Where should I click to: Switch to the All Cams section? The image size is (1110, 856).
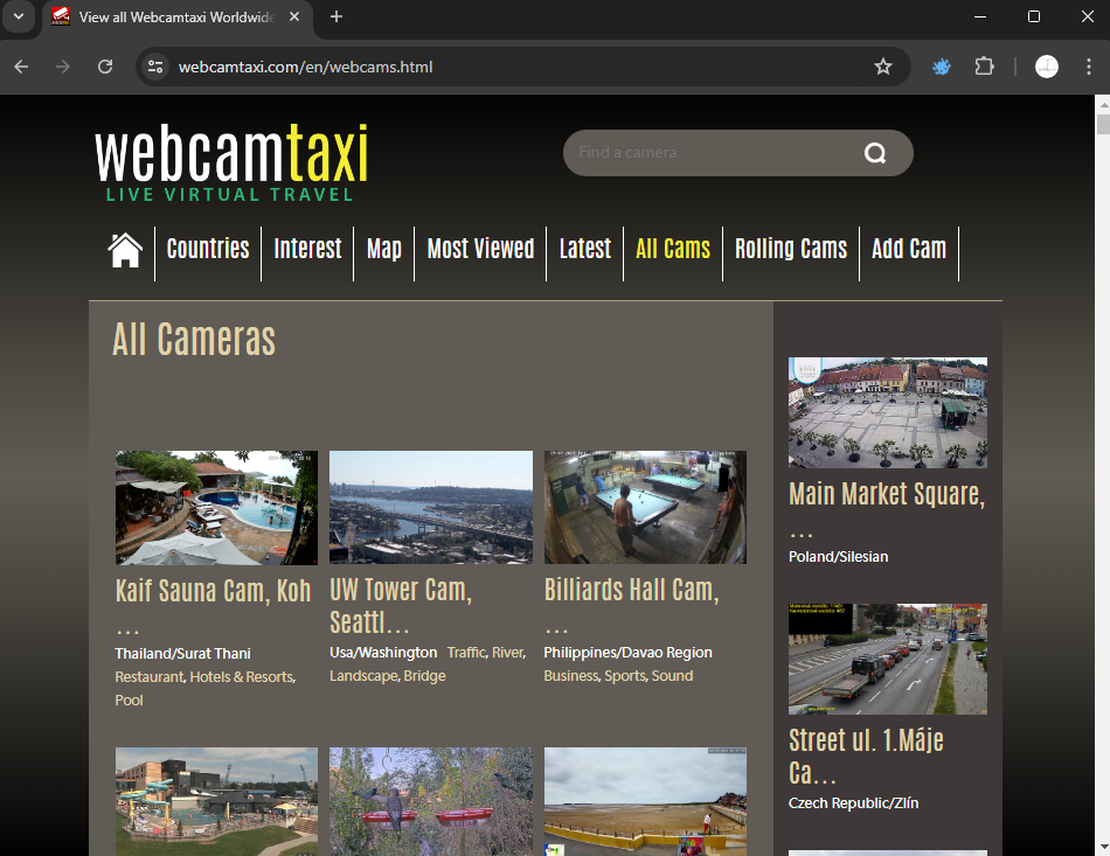672,249
